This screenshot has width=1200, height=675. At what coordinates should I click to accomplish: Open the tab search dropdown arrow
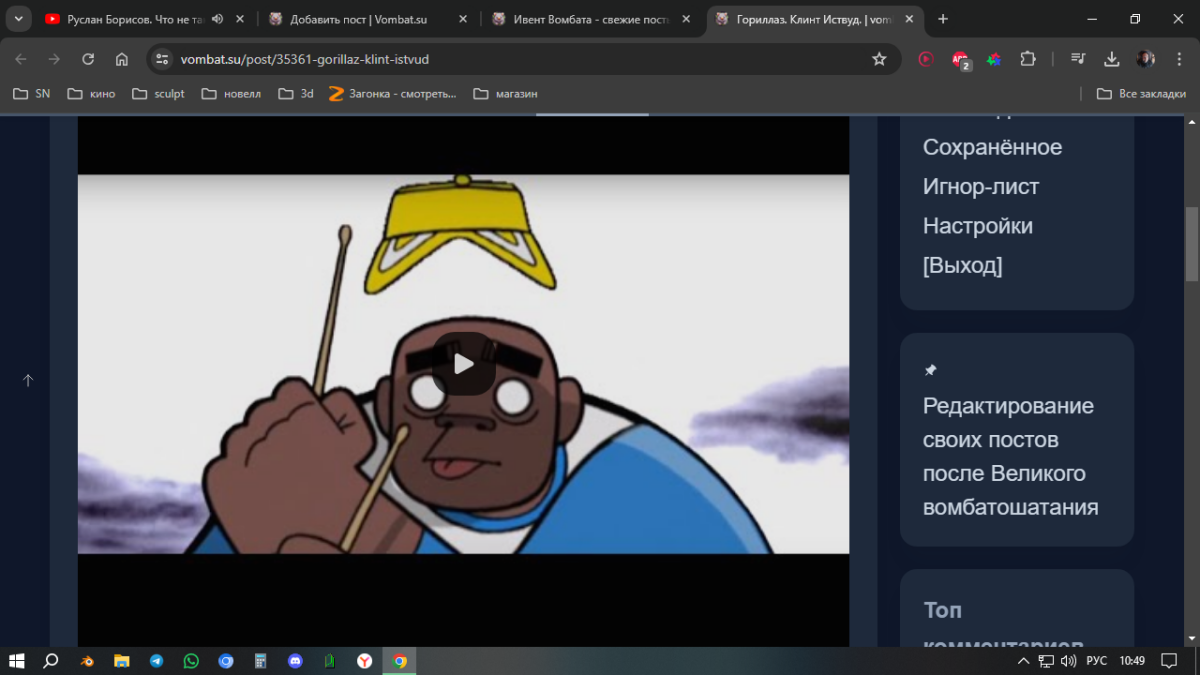(x=18, y=19)
